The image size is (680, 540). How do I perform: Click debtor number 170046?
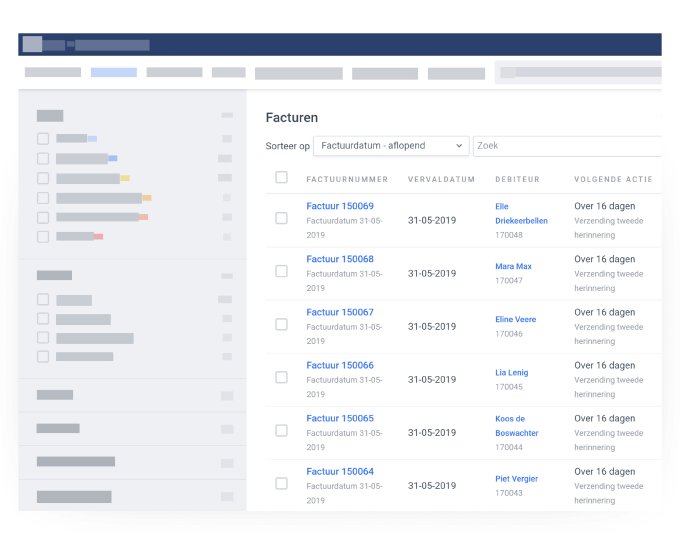509,334
